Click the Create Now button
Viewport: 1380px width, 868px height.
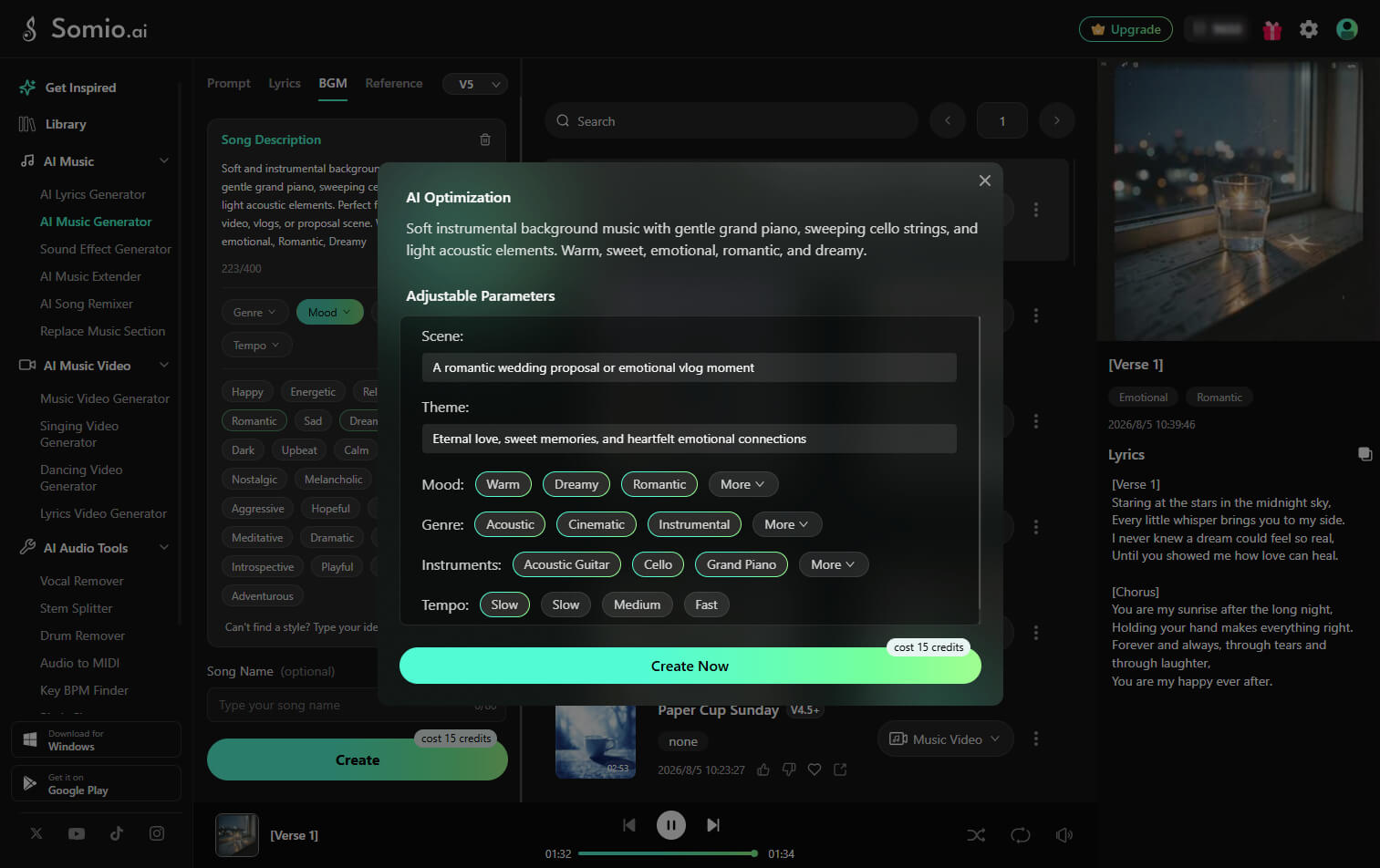pos(690,666)
